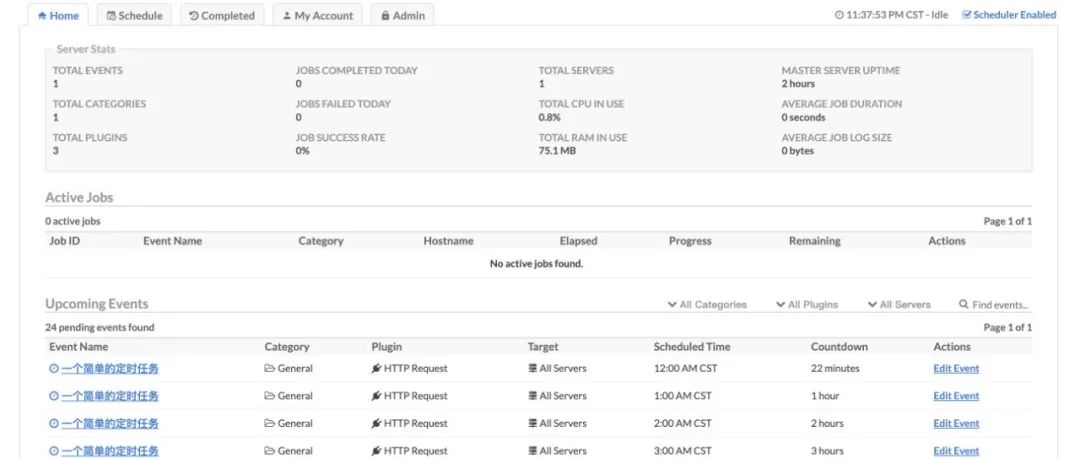Screen dimensions: 1080x459
Task: Click the Upcoming Events section heading
Action: 97,304
